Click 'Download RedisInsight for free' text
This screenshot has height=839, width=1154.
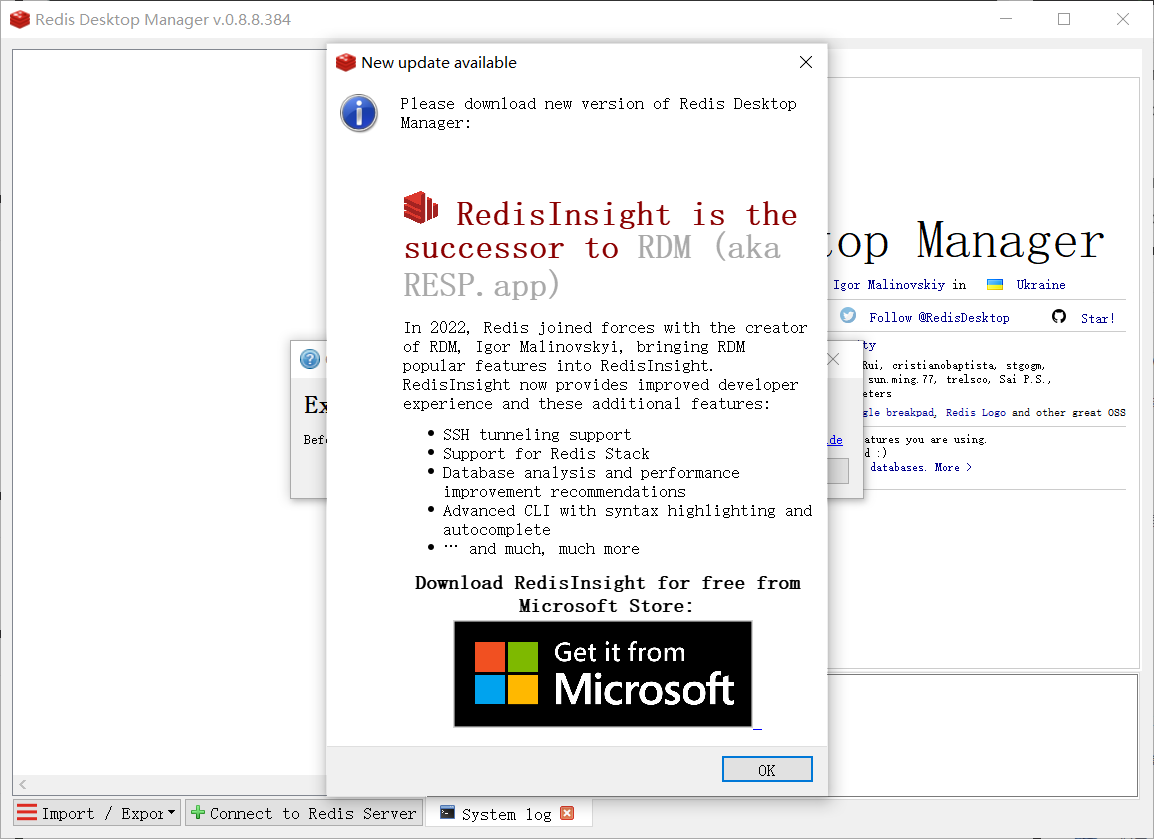[x=607, y=594]
